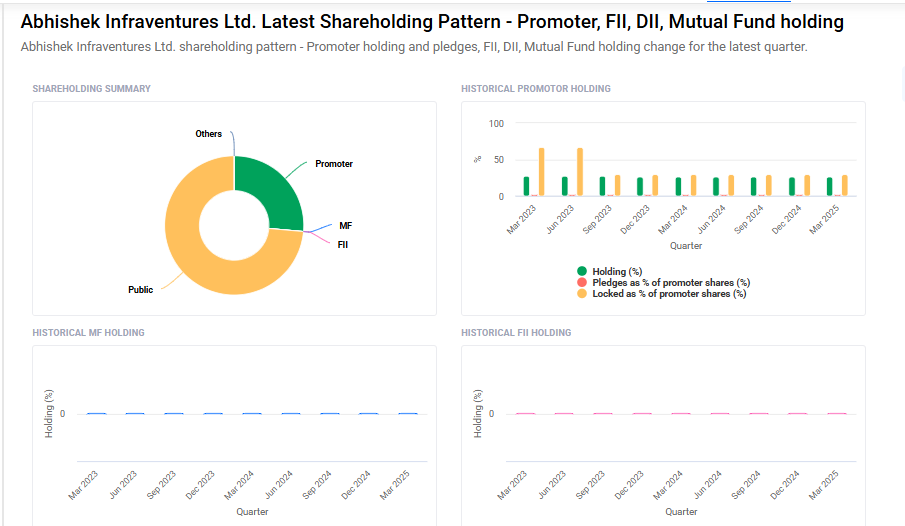Click the Others label on donut chart
The height and width of the screenshot is (526, 905).
tap(208, 134)
